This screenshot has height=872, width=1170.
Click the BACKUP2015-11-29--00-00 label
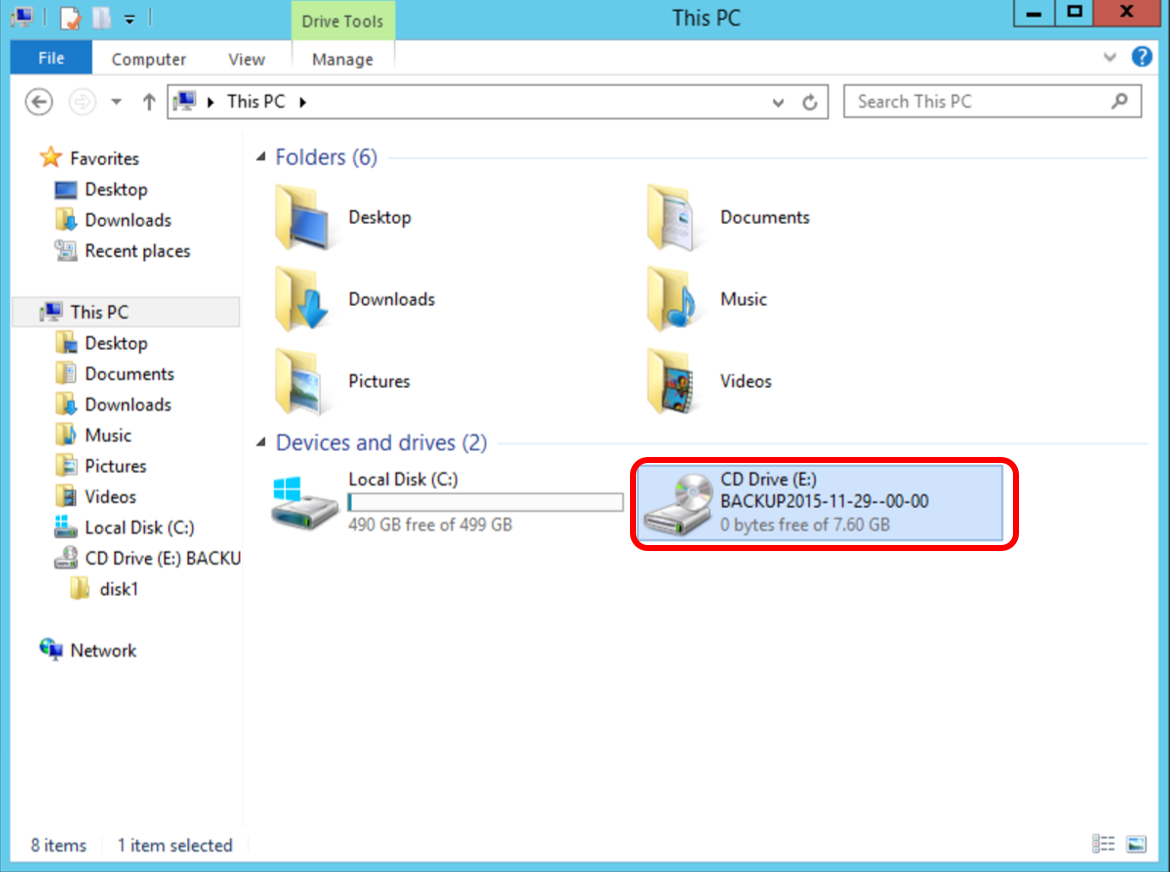tap(825, 501)
